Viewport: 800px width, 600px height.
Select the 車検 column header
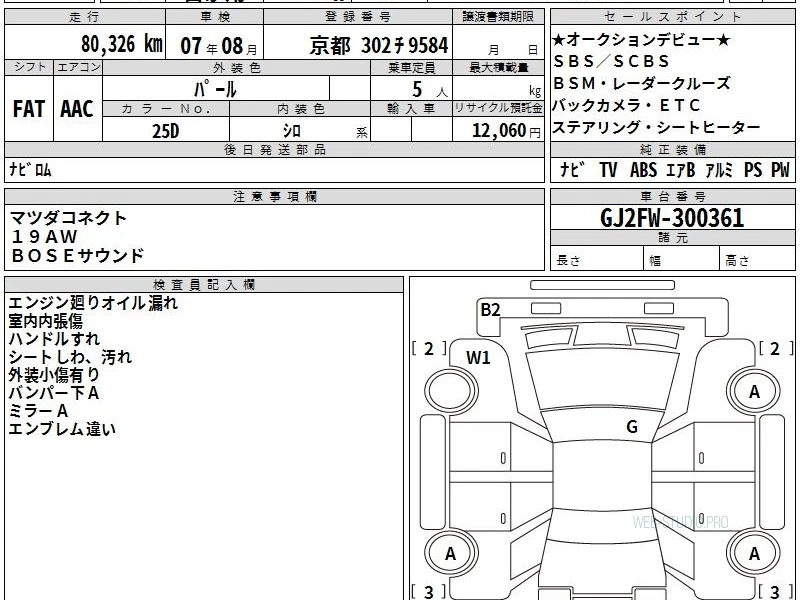coord(215,17)
